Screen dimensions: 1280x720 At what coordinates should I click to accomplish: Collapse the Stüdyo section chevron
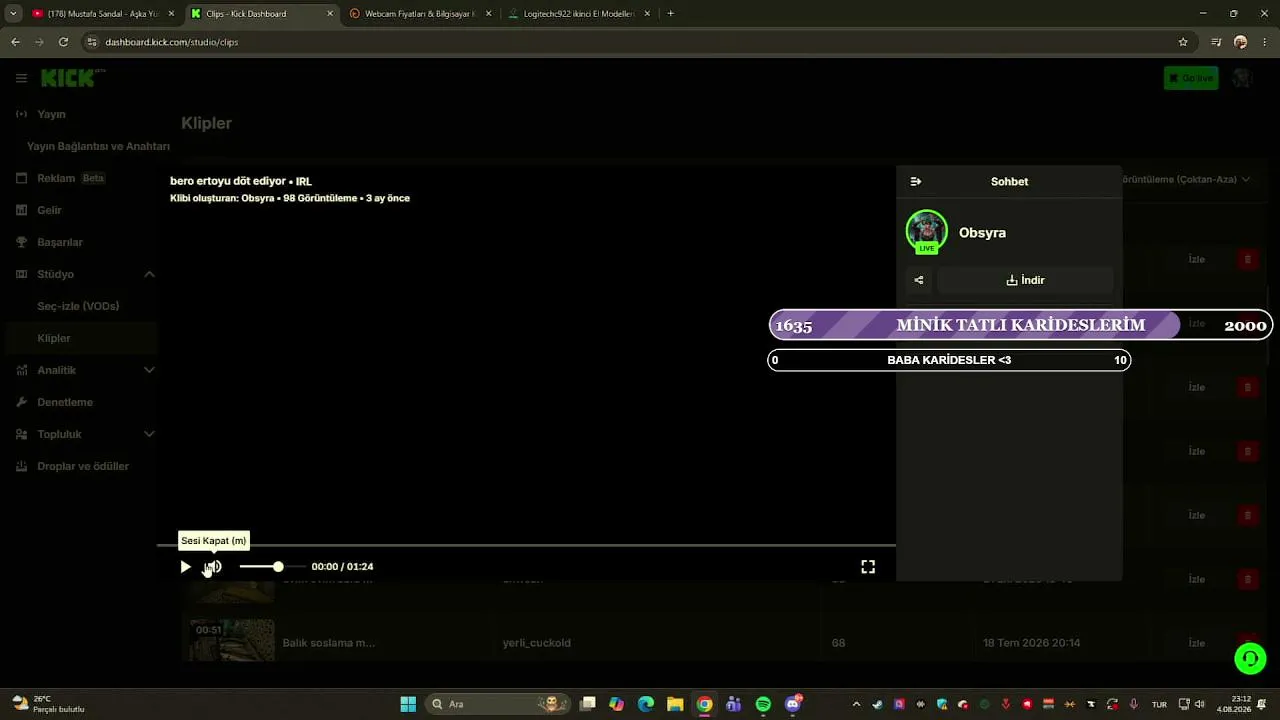(x=149, y=274)
